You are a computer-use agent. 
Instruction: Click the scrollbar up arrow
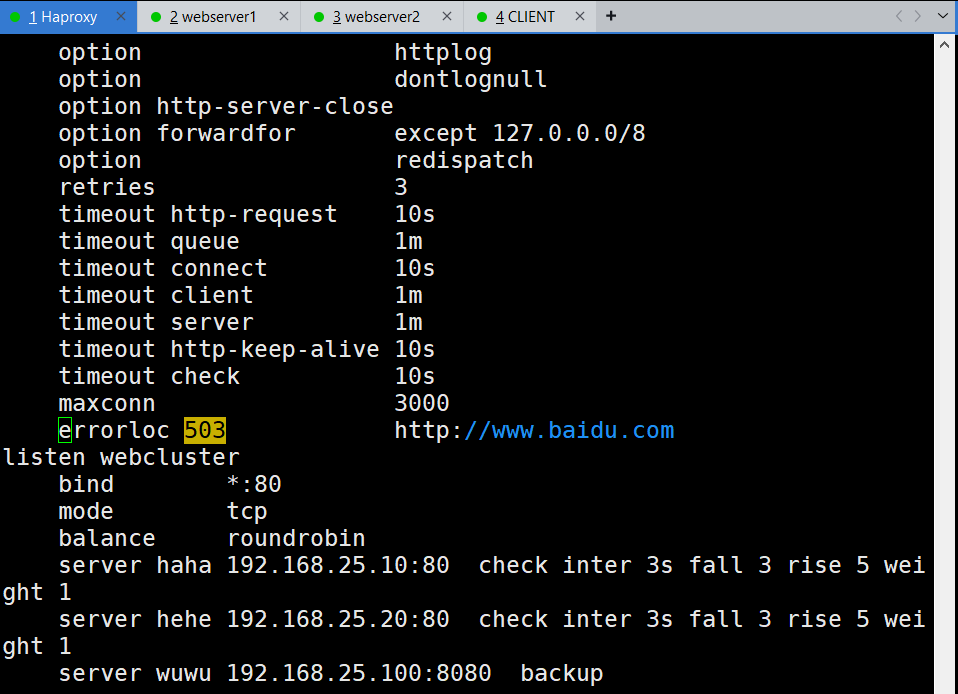(x=944, y=45)
